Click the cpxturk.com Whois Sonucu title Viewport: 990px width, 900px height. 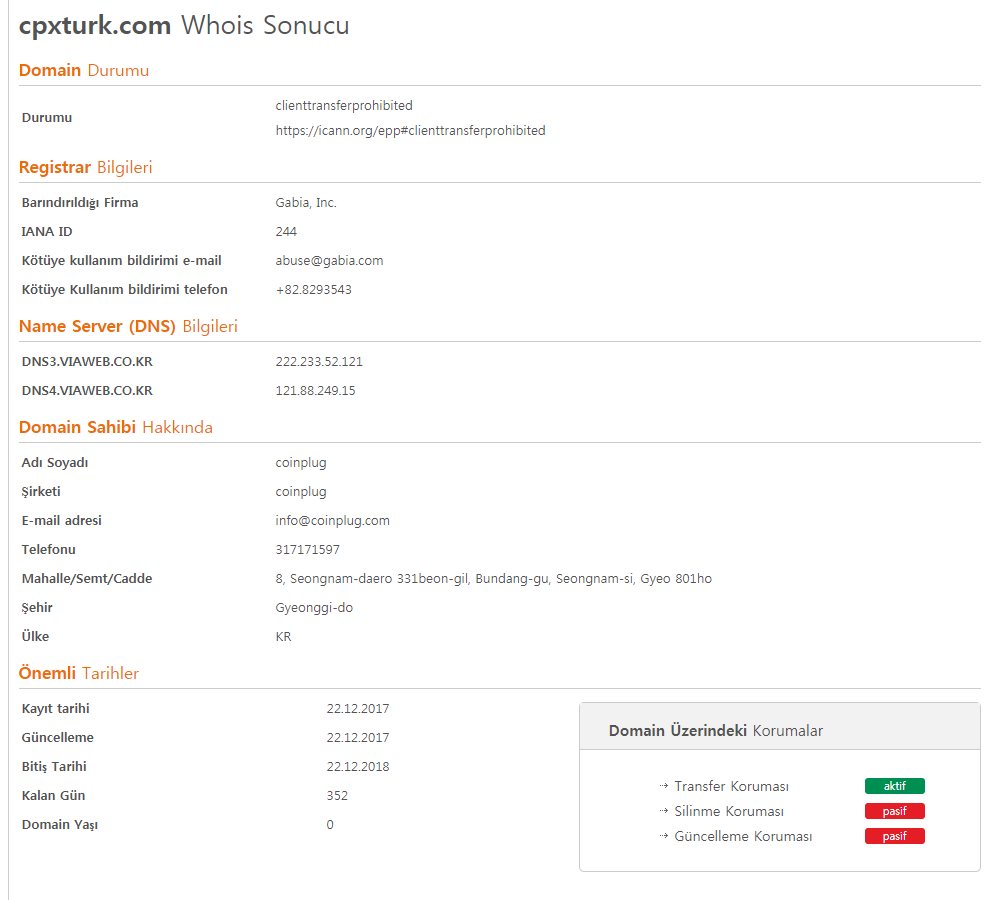[184, 26]
